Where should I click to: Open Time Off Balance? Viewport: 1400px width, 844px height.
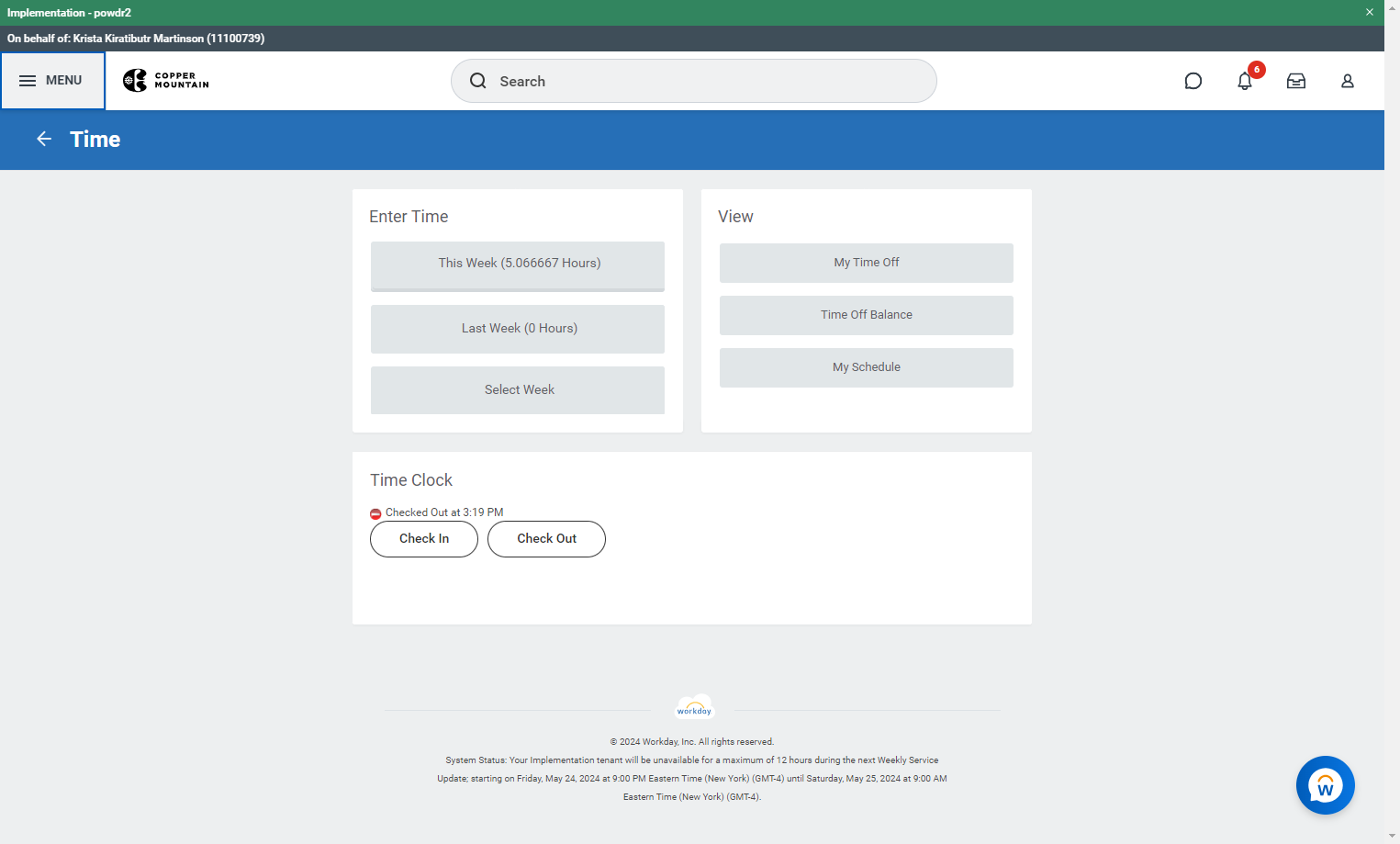pyautogui.click(x=867, y=315)
